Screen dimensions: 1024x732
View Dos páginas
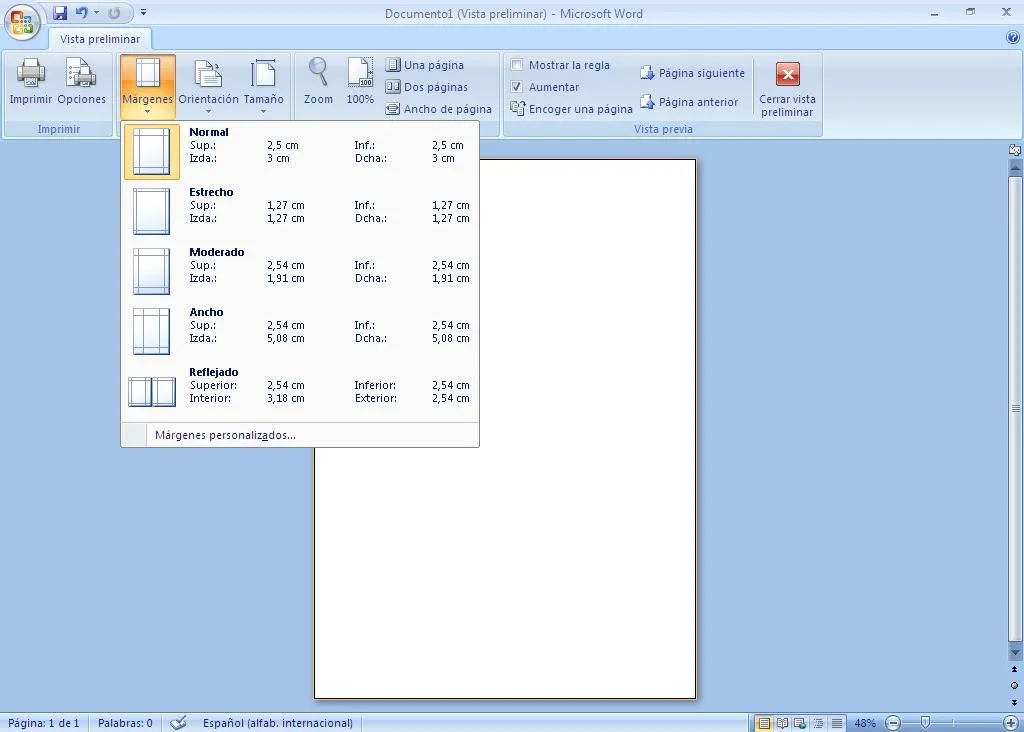(427, 87)
